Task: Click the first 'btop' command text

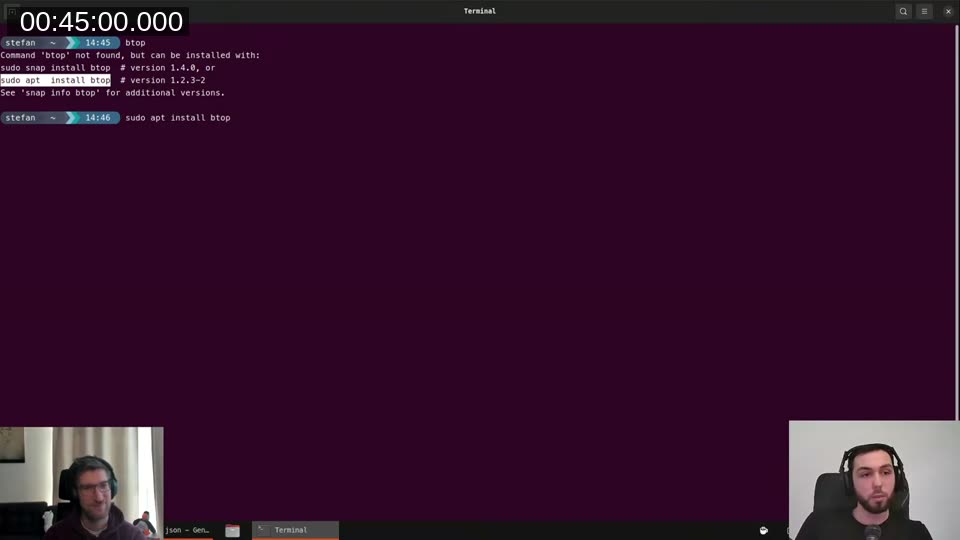Action: 135,43
